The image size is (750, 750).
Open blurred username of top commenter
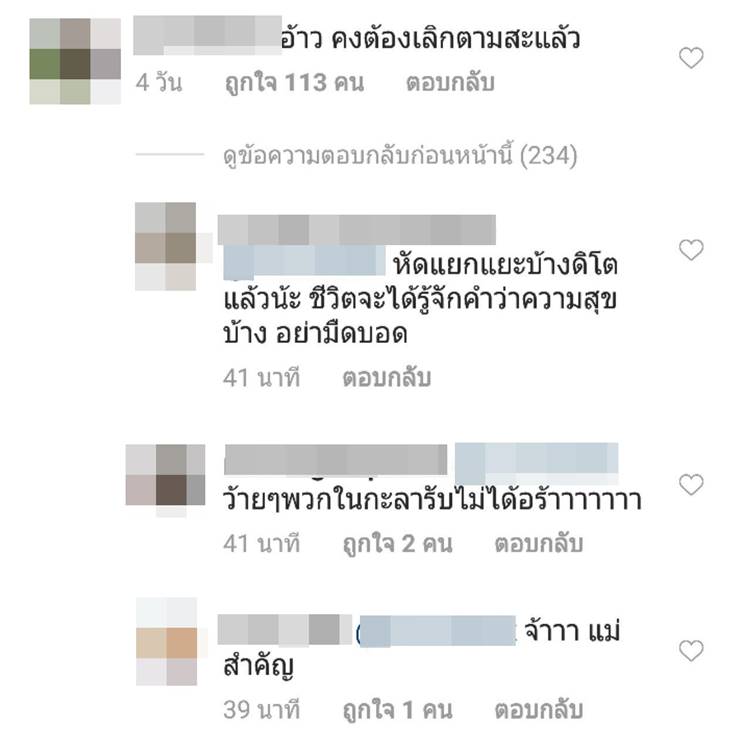point(207,35)
